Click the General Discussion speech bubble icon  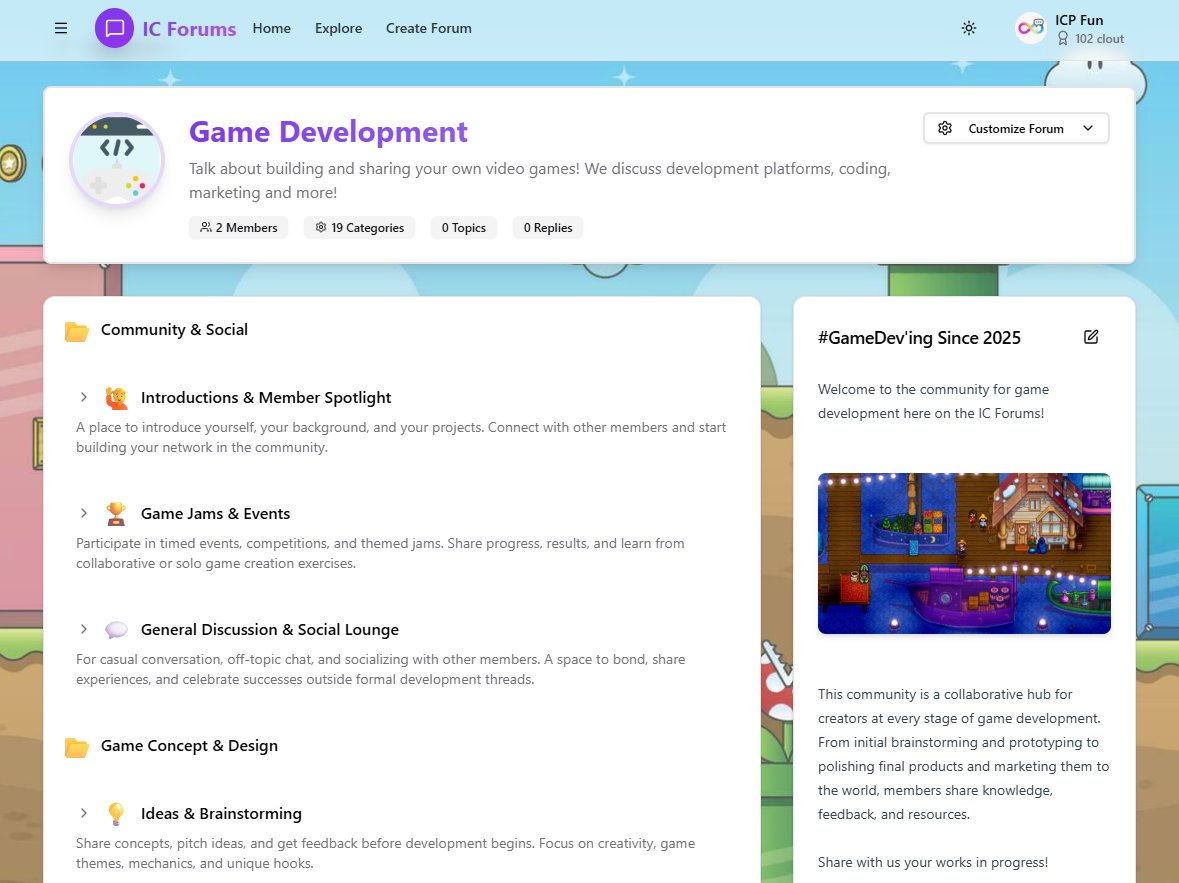point(117,629)
